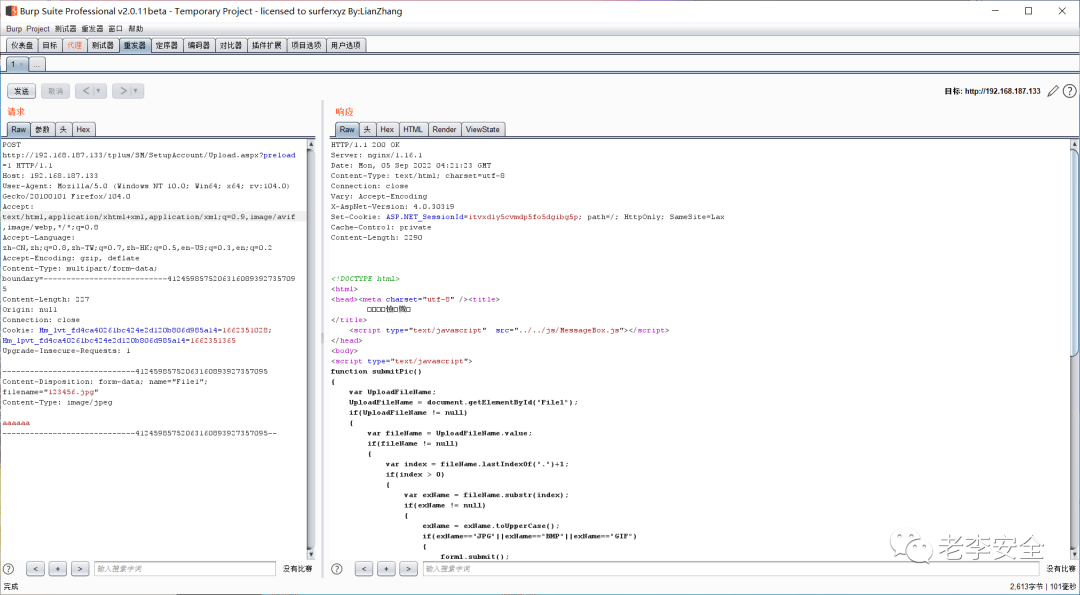
Task: Open the 参数 tab in the request pane
Action: 43,129
